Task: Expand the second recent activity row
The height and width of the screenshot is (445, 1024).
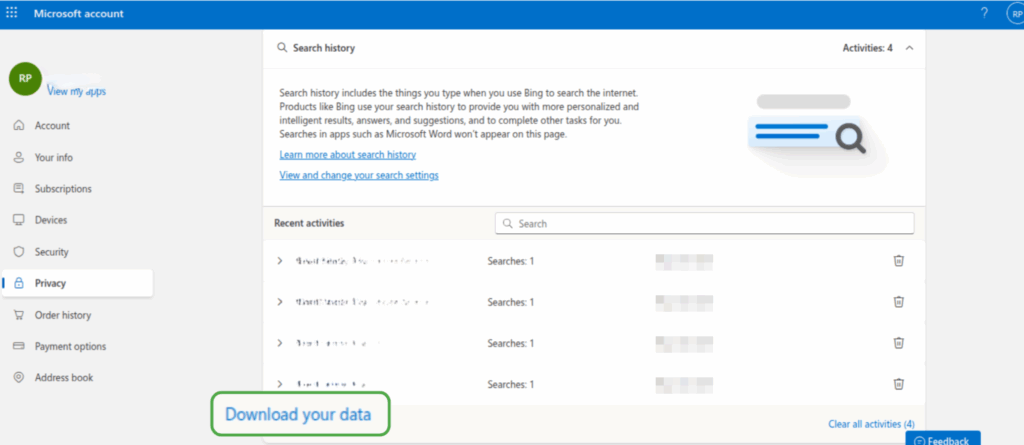Action: pyautogui.click(x=280, y=302)
